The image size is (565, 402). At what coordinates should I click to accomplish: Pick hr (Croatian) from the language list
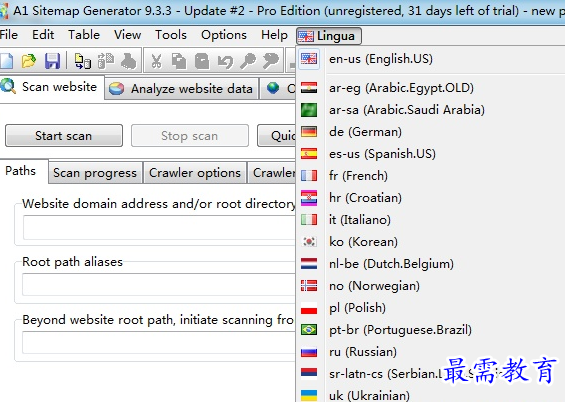(431, 198)
